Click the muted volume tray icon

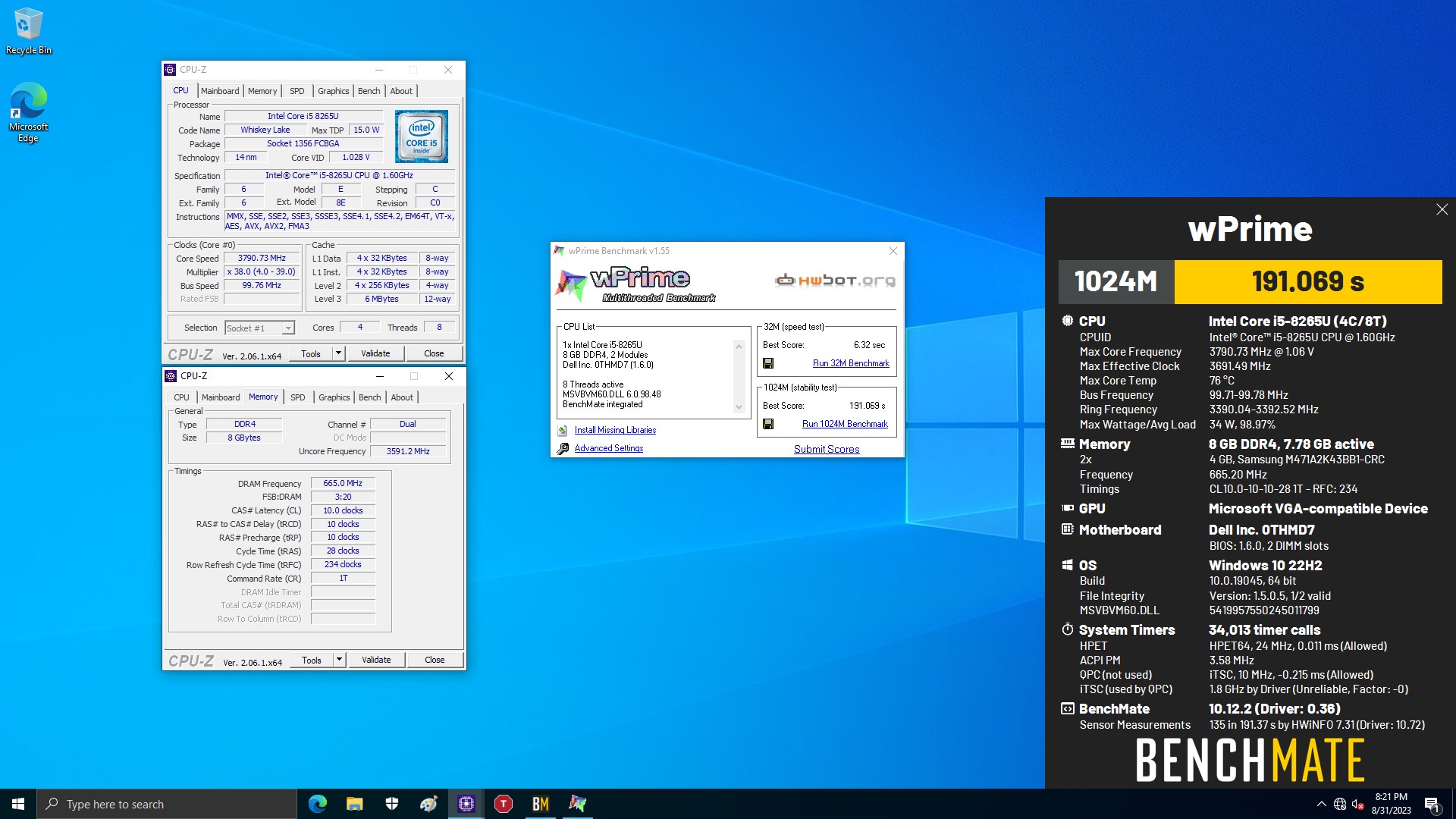(x=1358, y=804)
